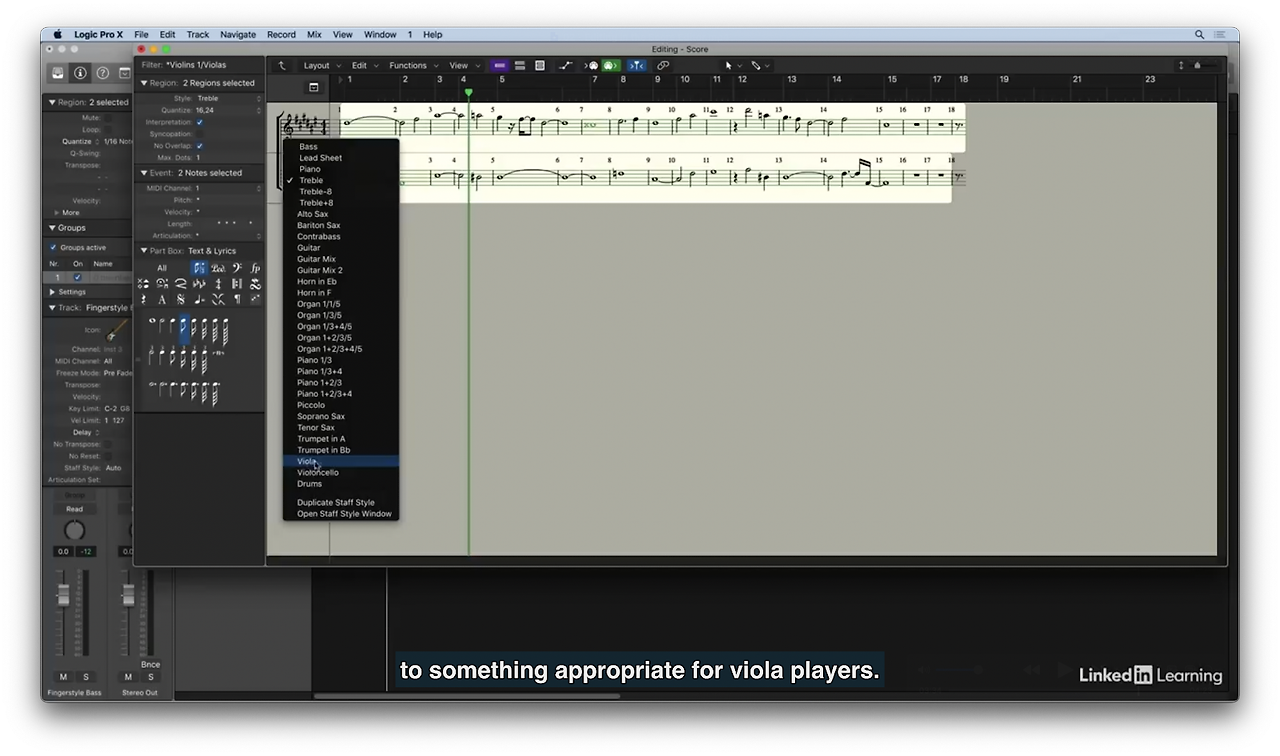Choose Violoncello from the staff style menu
This screenshot has width=1280, height=756.
coord(341,472)
